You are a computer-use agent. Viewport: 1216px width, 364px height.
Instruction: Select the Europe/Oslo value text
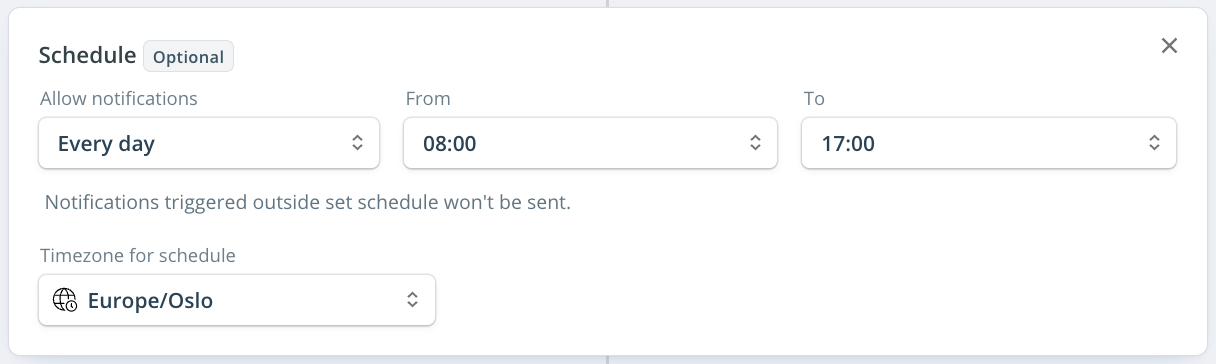tap(151, 300)
